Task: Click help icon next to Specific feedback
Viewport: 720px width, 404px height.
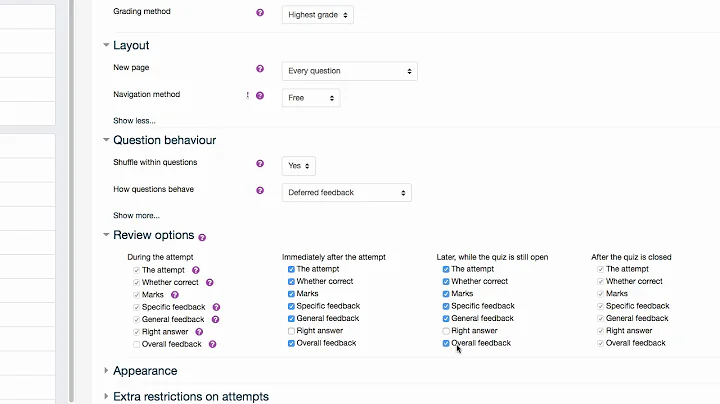Action: tap(216, 307)
